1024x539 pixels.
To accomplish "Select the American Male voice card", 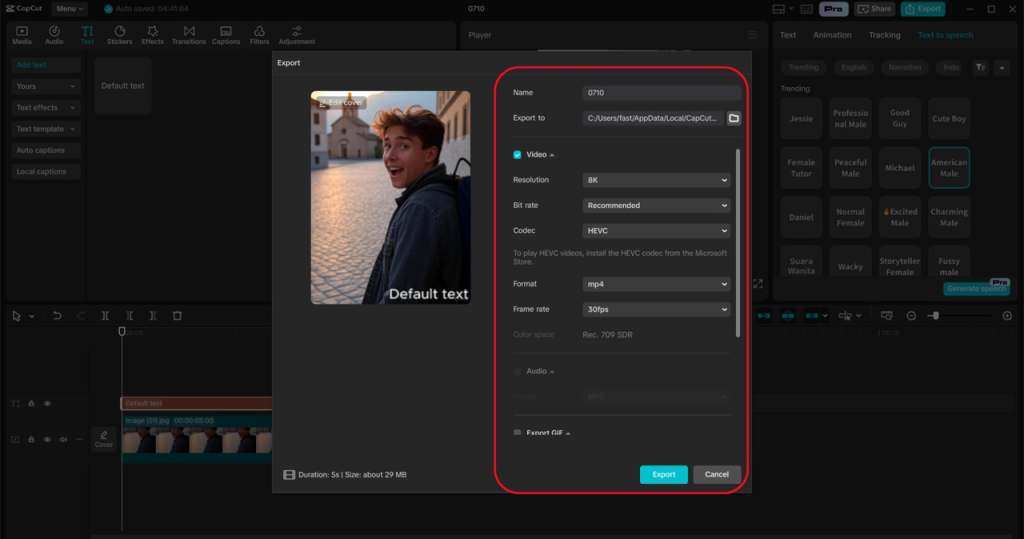I will coord(949,168).
